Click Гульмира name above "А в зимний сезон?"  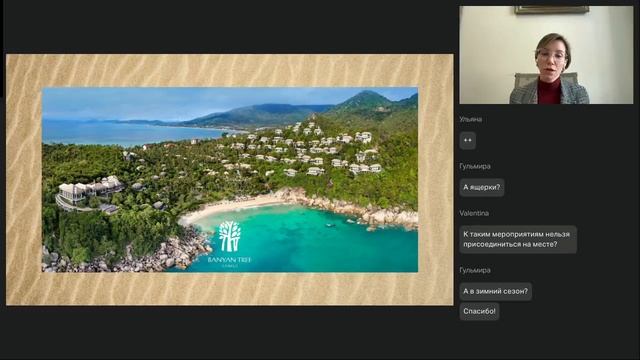(x=475, y=270)
